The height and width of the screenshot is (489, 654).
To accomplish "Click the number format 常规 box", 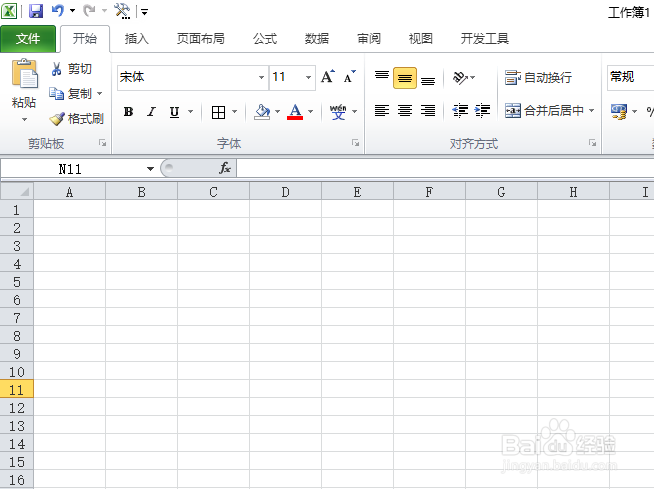I will [631, 77].
